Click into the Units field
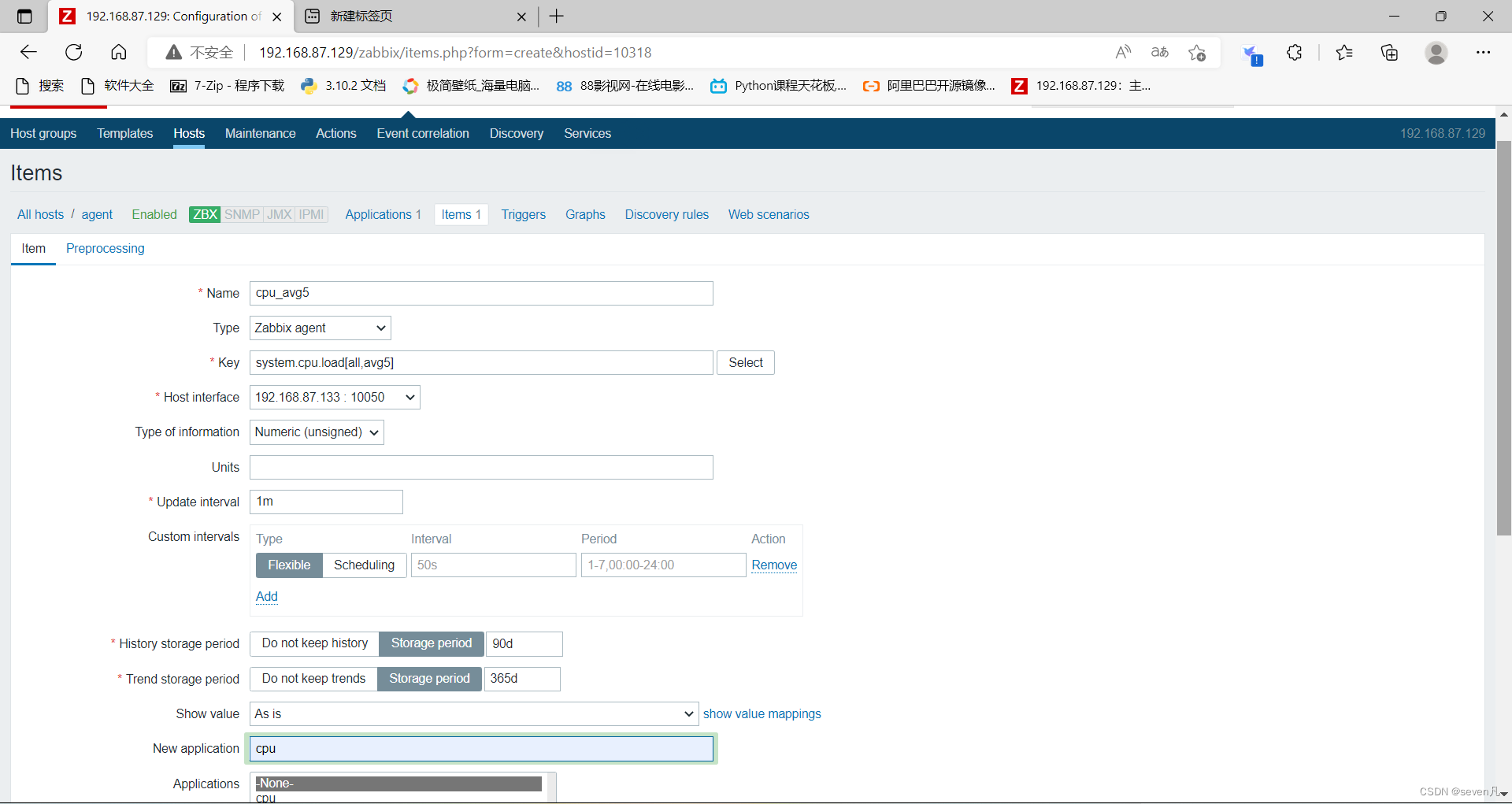Image resolution: width=1512 pixels, height=804 pixels. pos(481,468)
